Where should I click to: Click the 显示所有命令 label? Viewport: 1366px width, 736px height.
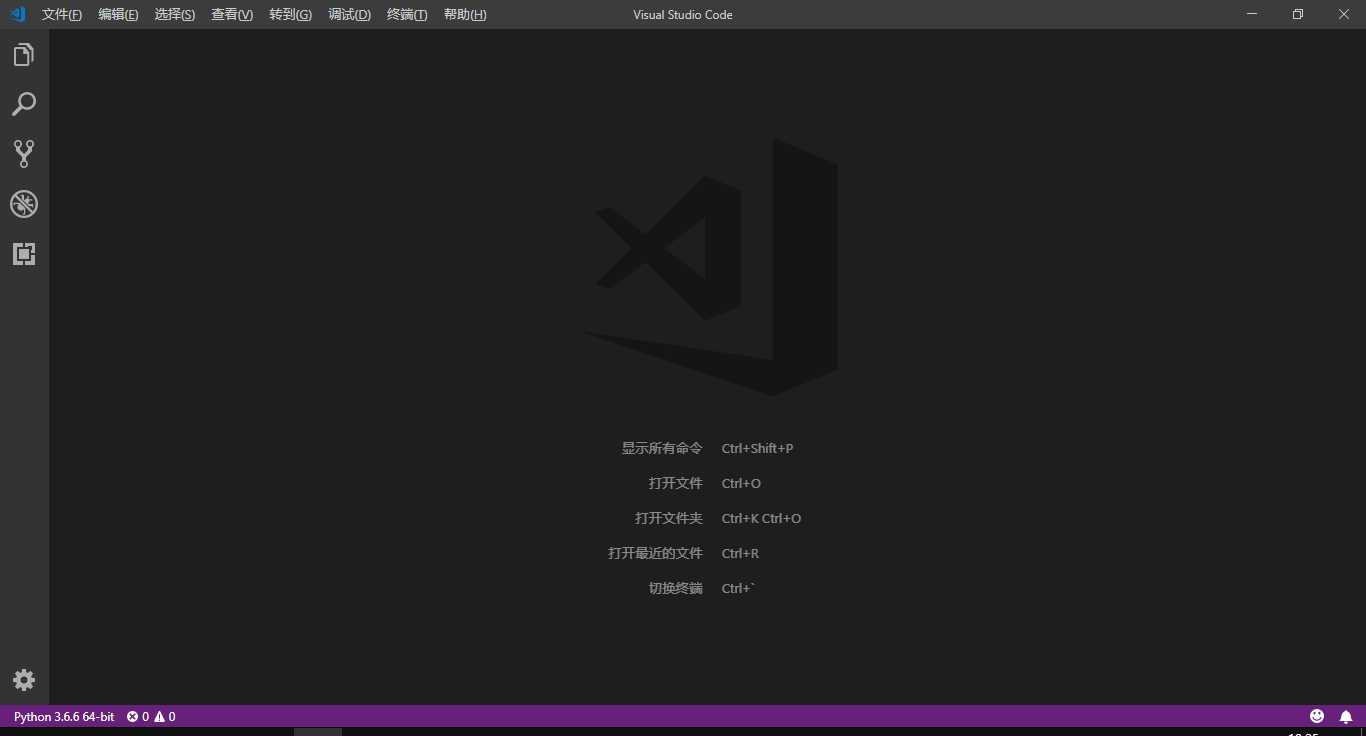click(662, 448)
